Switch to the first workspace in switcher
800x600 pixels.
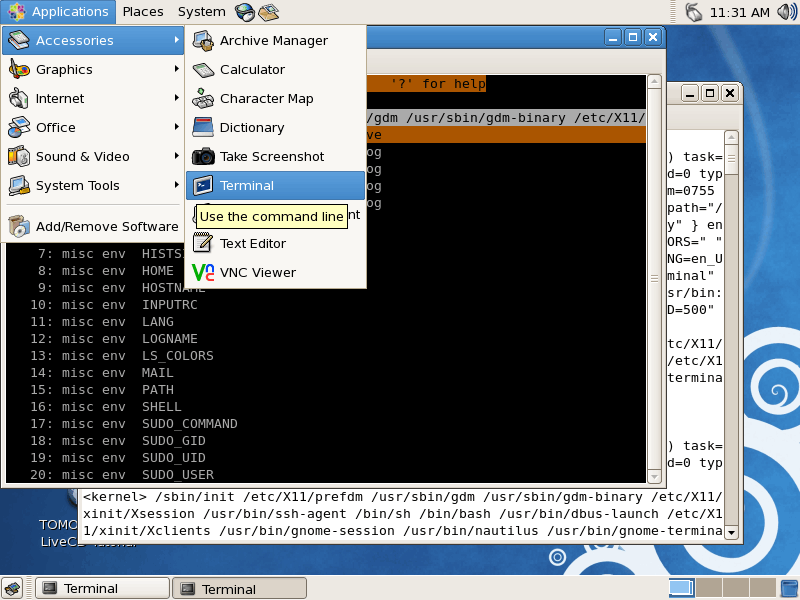(682, 588)
